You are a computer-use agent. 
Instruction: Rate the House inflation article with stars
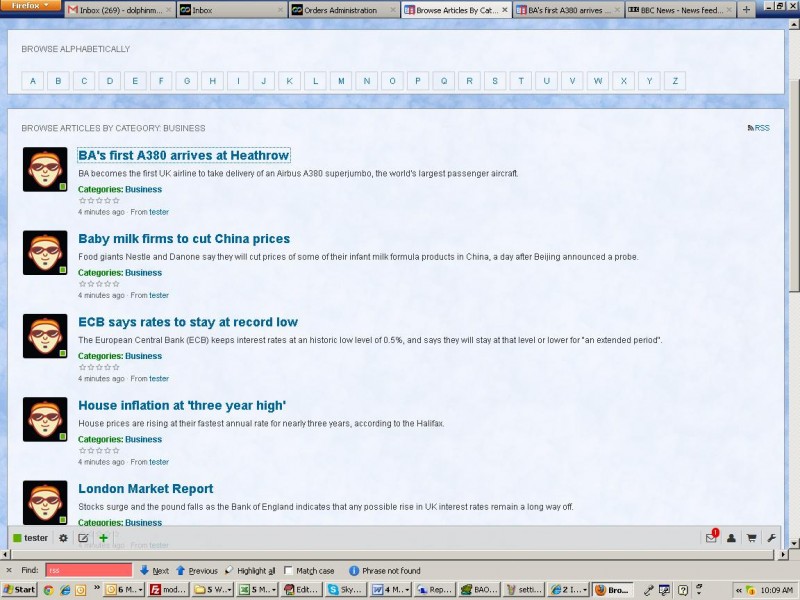(x=99, y=451)
